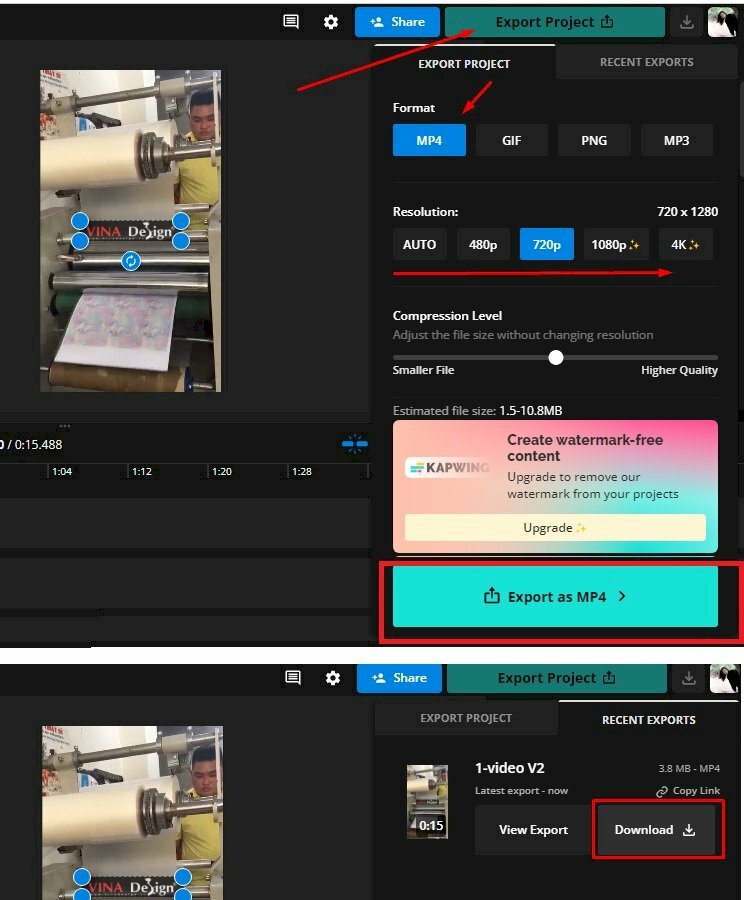This screenshot has height=900, width=744.
Task: Open comments icon in the Recent Exports view
Action: 293,678
